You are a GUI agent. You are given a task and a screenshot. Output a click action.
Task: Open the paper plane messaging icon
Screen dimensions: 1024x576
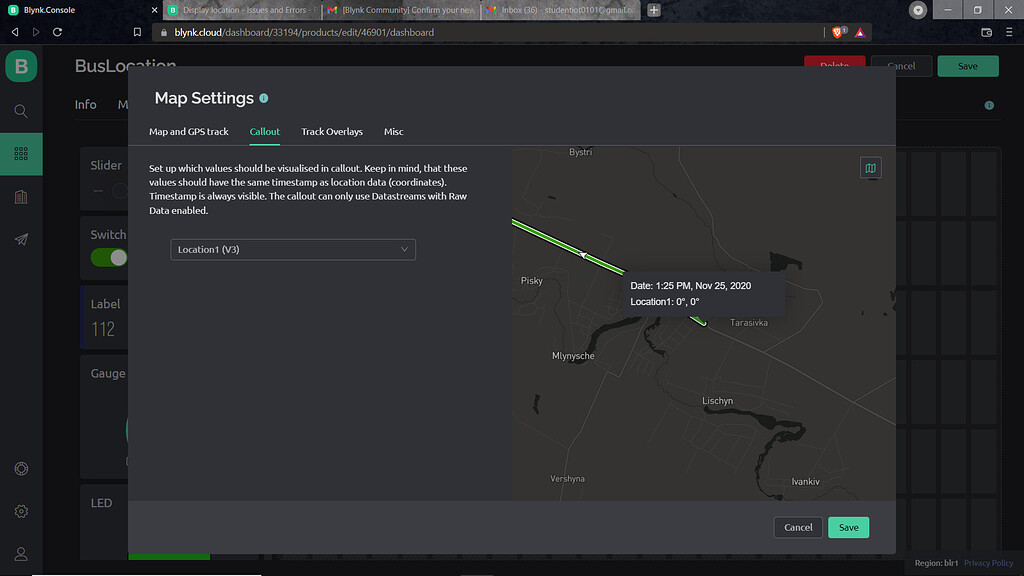point(20,239)
